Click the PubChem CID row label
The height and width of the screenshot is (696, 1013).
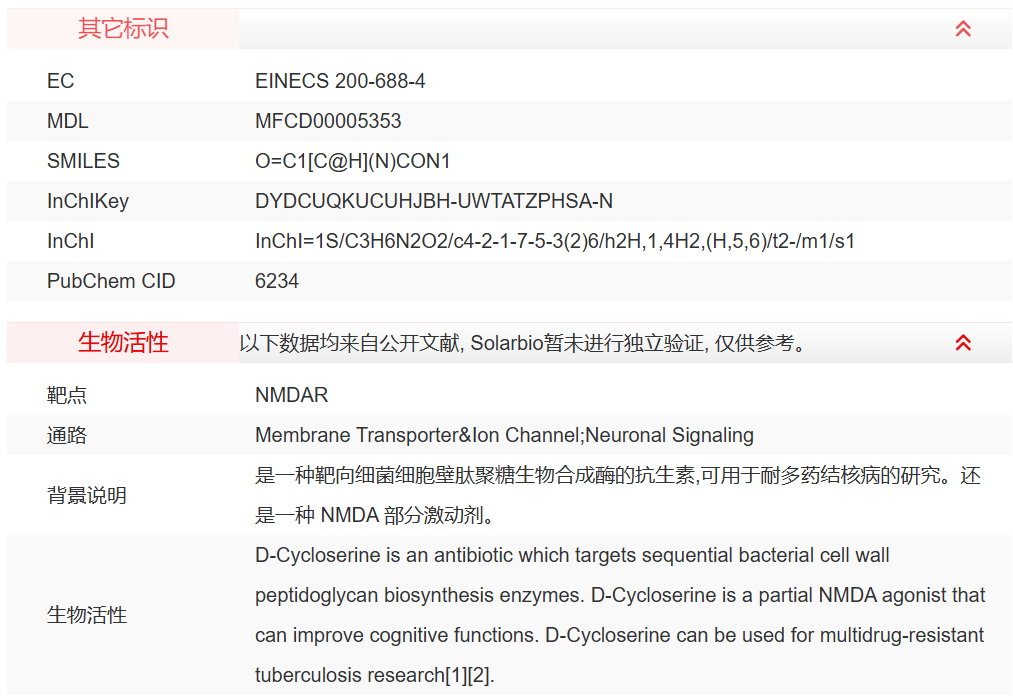click(x=111, y=281)
